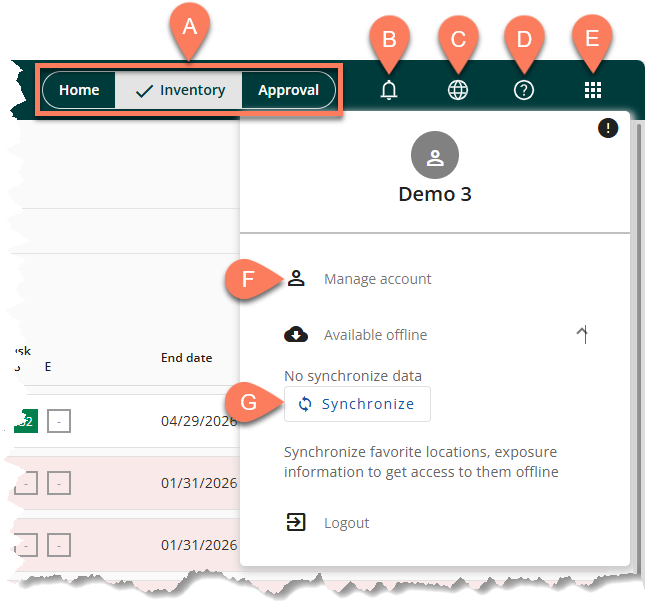The height and width of the screenshot is (601, 645).
Task: Collapse the Available offline section chevron
Action: click(582, 335)
